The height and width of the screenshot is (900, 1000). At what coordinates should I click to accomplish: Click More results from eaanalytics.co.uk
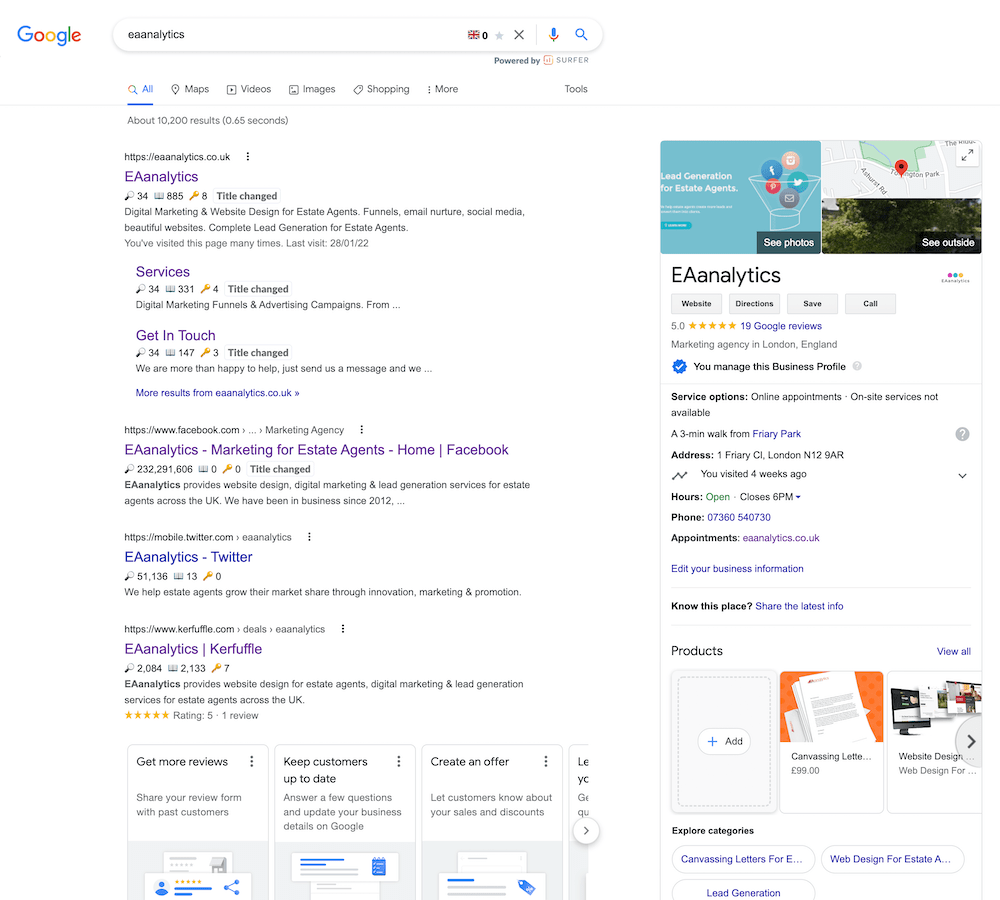point(217,393)
